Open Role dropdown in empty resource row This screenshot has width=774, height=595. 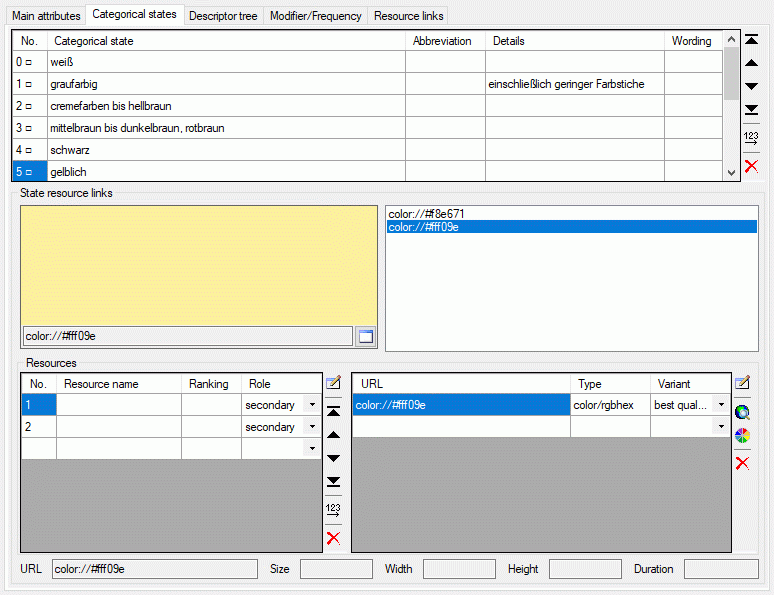coord(312,448)
